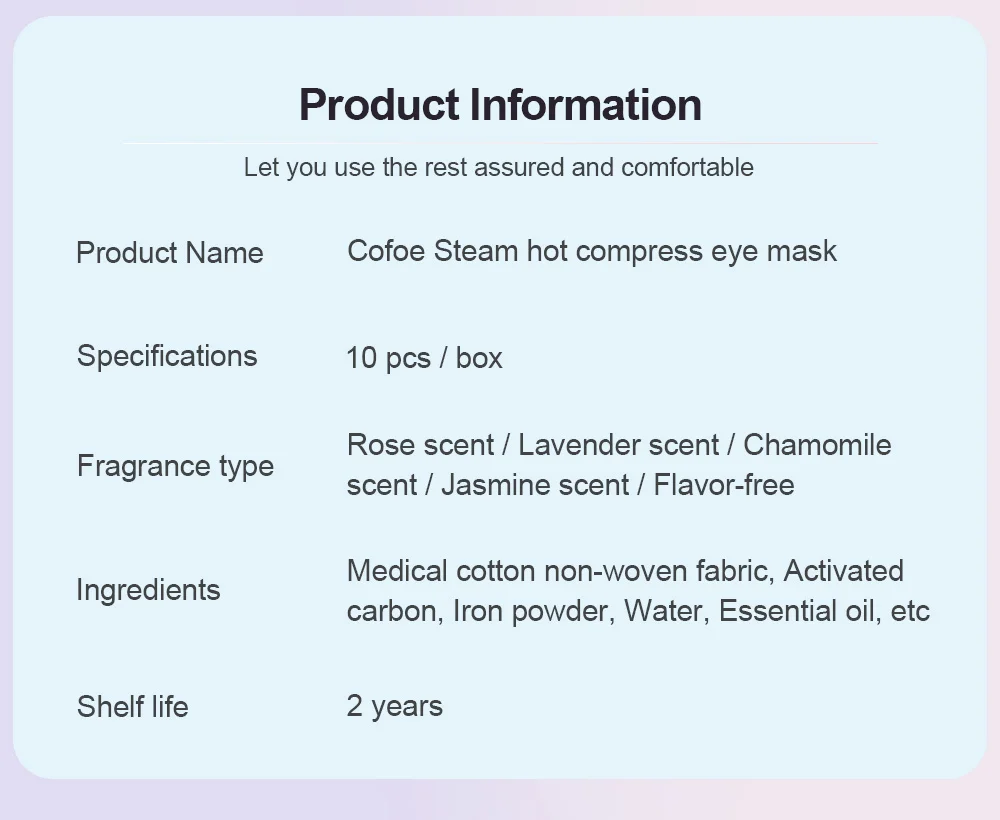Click "Medical cotton non-woven fabric" text
The height and width of the screenshot is (820, 1000).
tap(558, 571)
